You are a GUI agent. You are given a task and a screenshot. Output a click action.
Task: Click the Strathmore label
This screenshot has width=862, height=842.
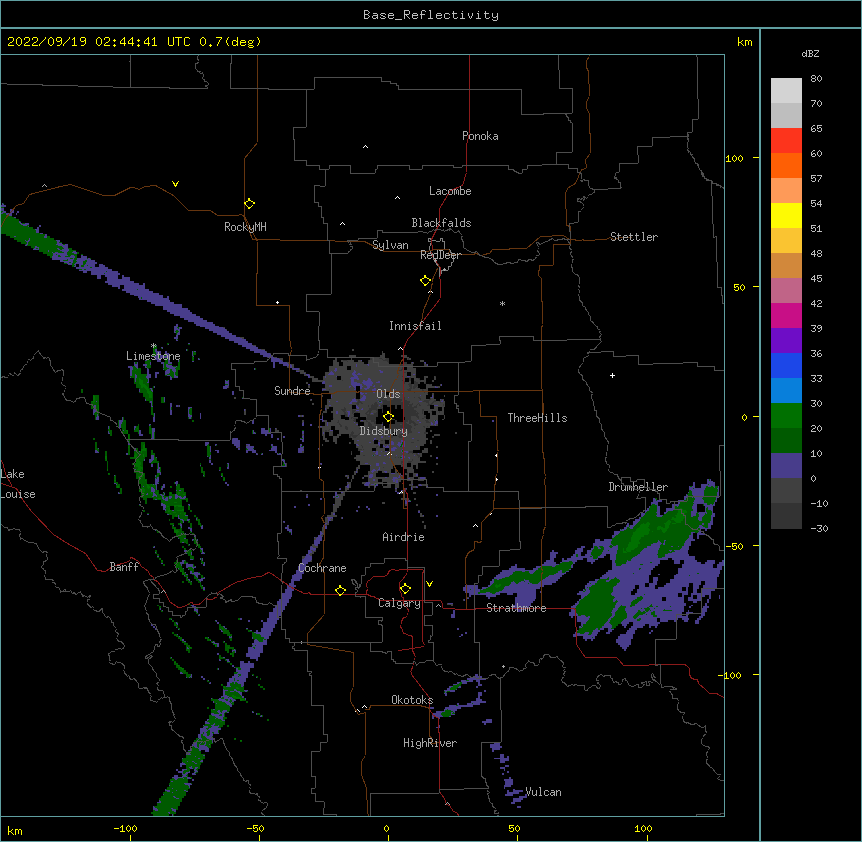pos(516,608)
